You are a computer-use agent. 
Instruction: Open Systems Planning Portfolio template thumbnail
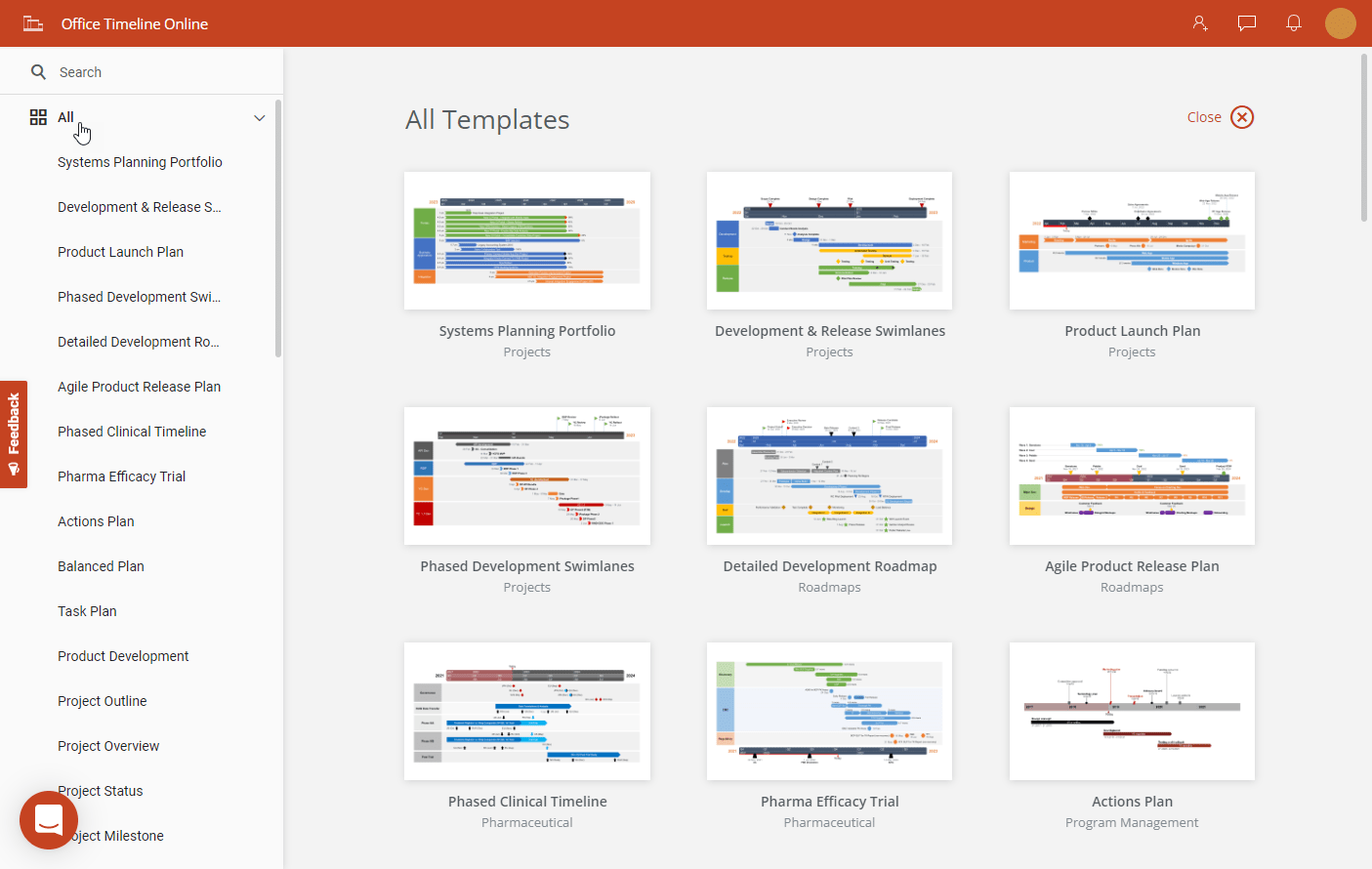(527, 241)
